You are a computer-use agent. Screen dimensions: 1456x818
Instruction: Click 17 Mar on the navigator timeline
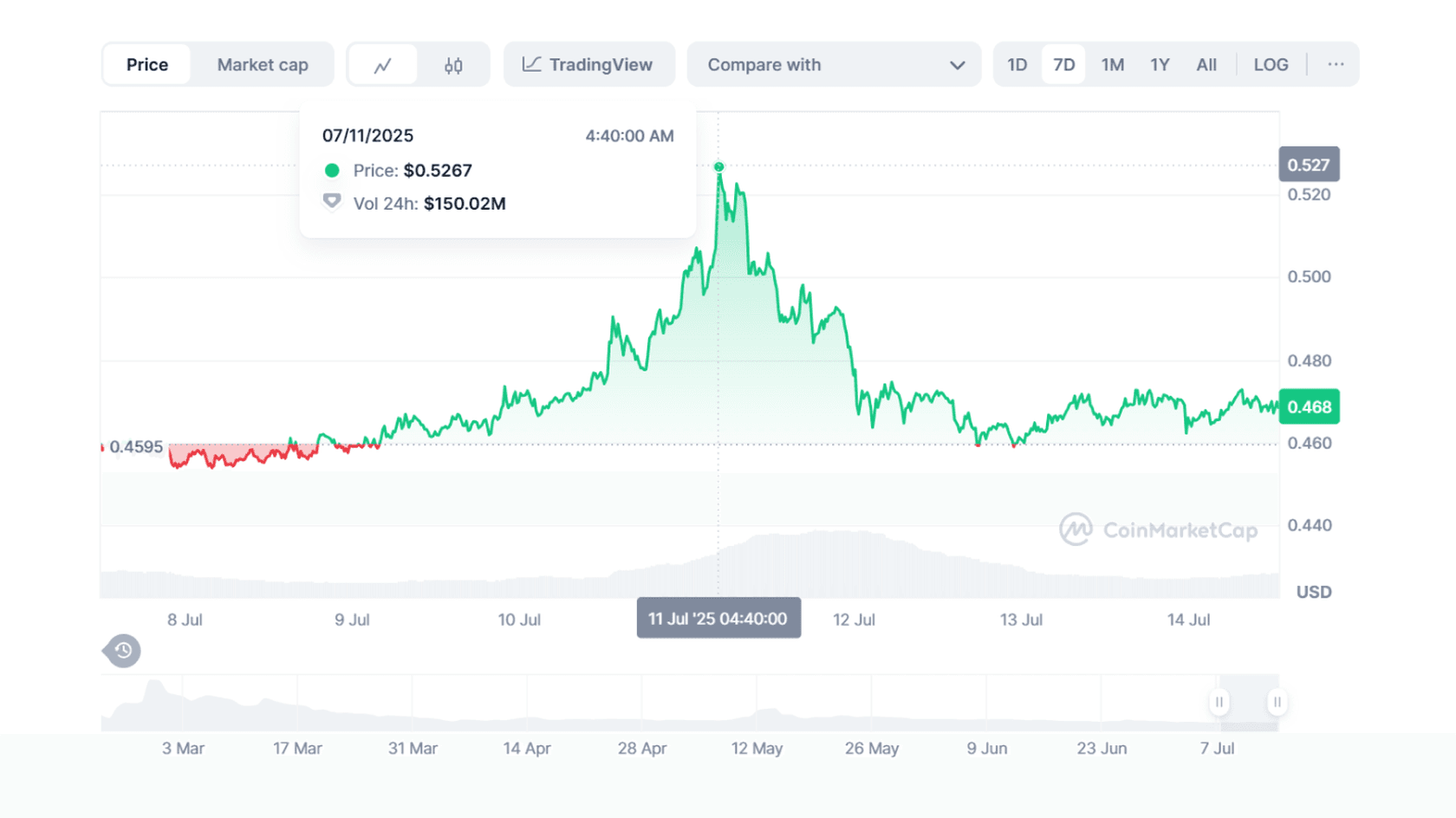tap(297, 748)
